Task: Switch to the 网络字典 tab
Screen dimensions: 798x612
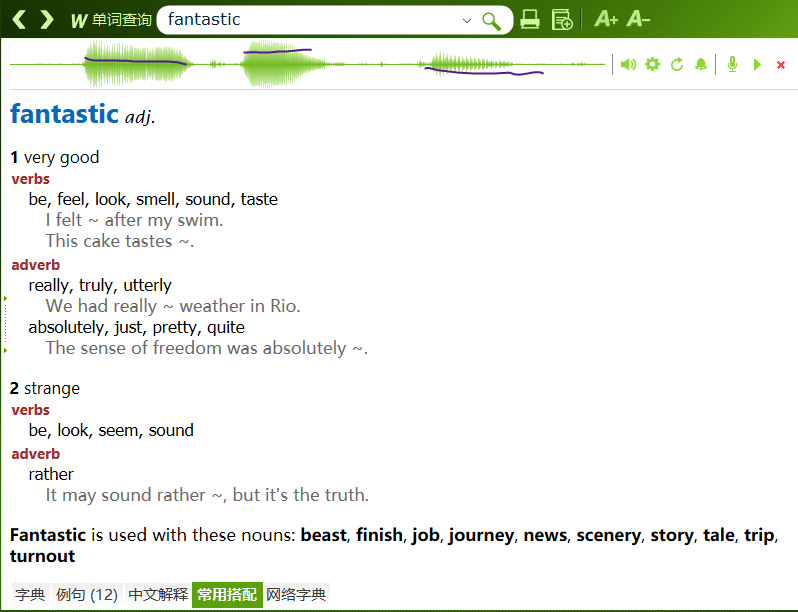Action: [296, 595]
